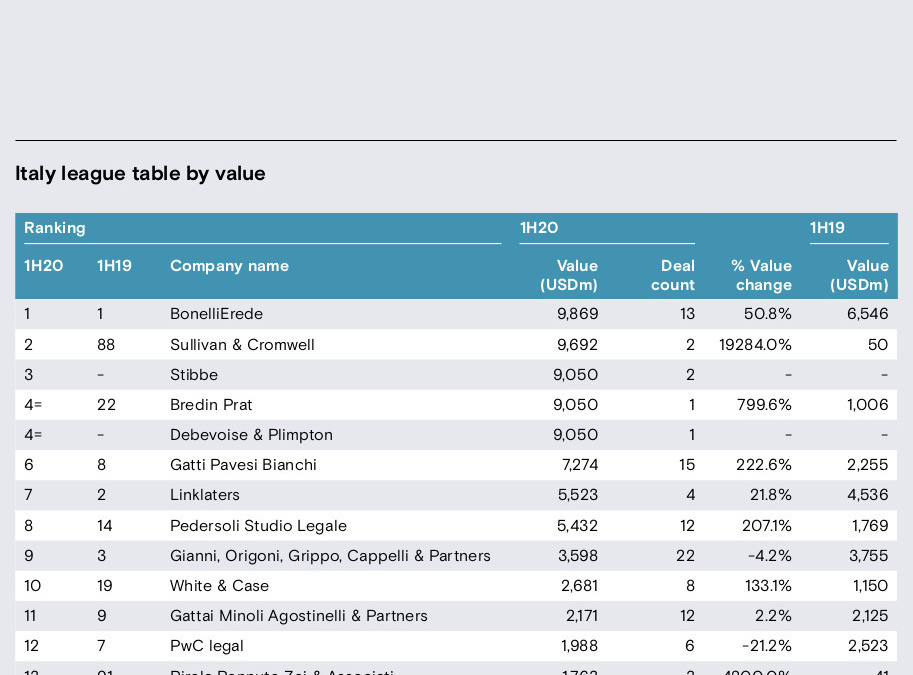The height and width of the screenshot is (675, 913).
Task: Select the 6,546 1H19 value cell
Action: 868,314
